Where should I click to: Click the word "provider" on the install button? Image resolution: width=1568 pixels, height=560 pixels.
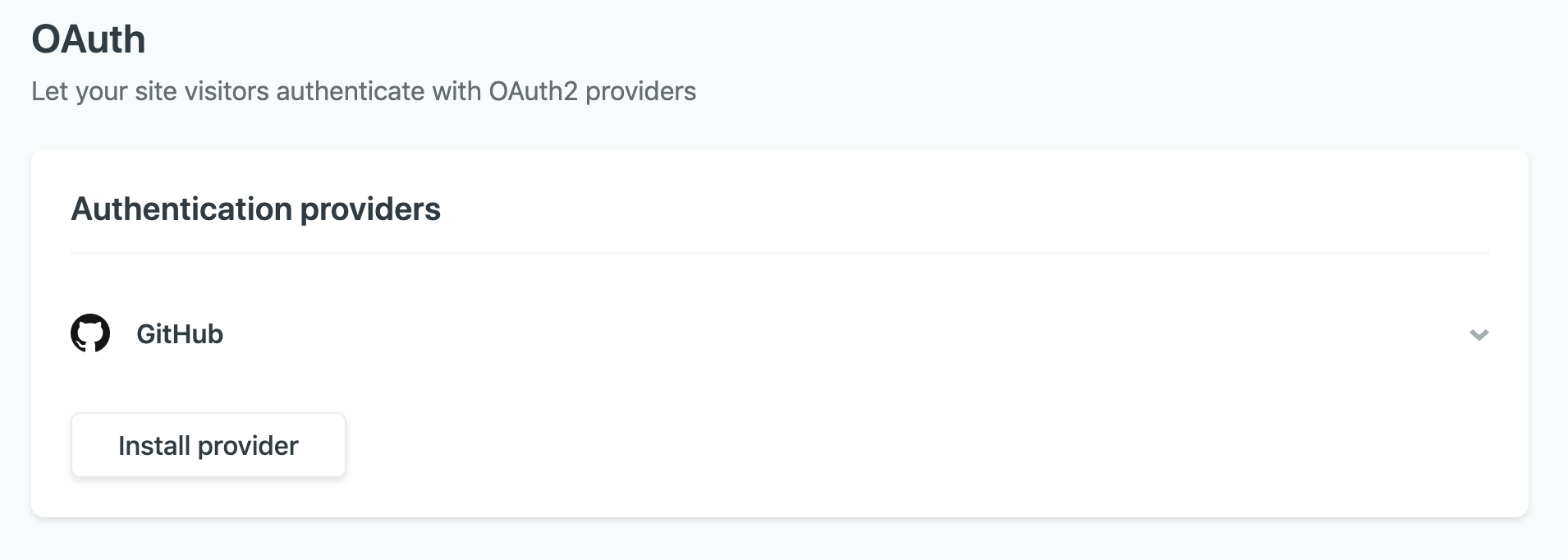click(248, 446)
